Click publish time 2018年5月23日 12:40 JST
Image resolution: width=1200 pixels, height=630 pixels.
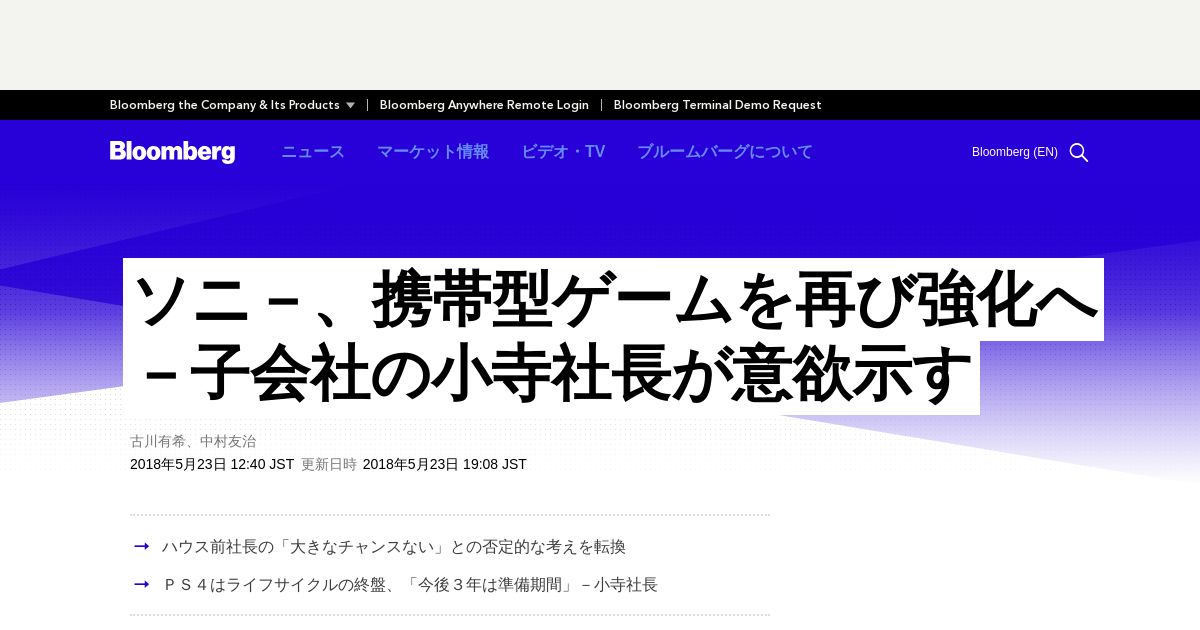[x=212, y=464]
